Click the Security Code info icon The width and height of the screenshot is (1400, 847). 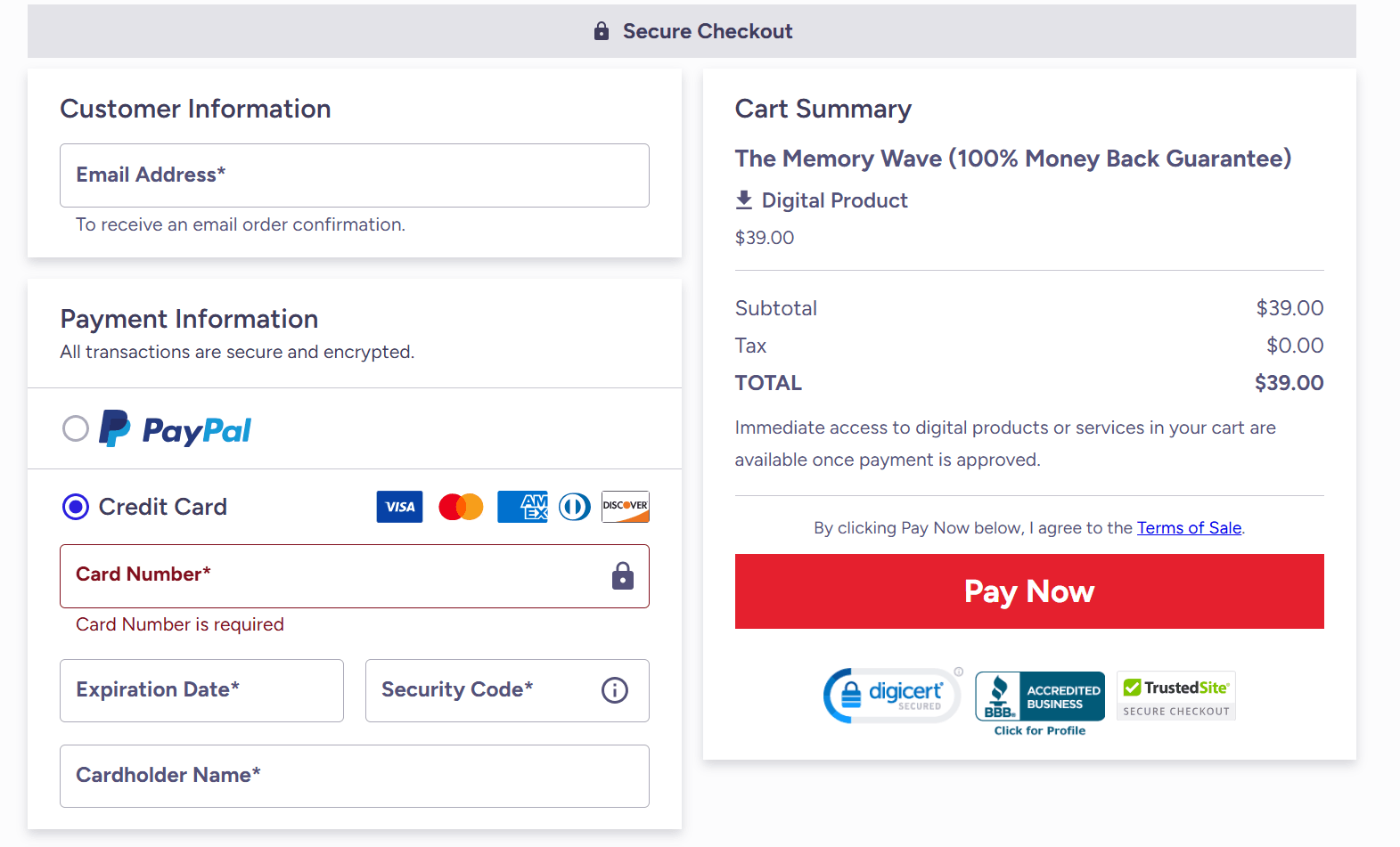click(614, 690)
